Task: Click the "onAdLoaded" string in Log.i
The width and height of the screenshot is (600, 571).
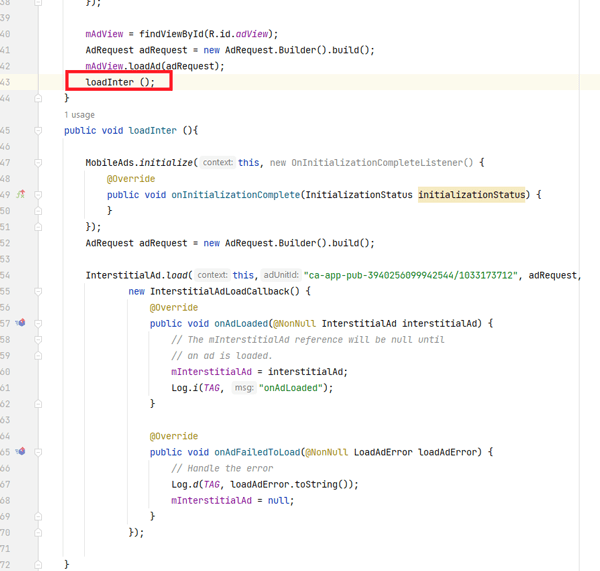Action: [290, 388]
